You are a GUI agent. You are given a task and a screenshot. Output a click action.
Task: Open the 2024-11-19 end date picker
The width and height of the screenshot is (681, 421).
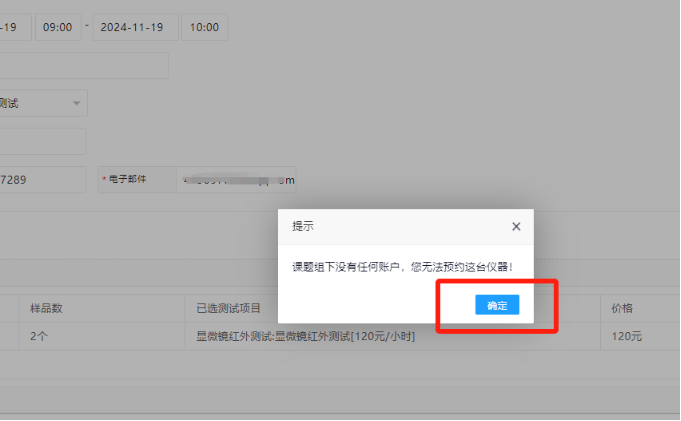(x=135, y=28)
